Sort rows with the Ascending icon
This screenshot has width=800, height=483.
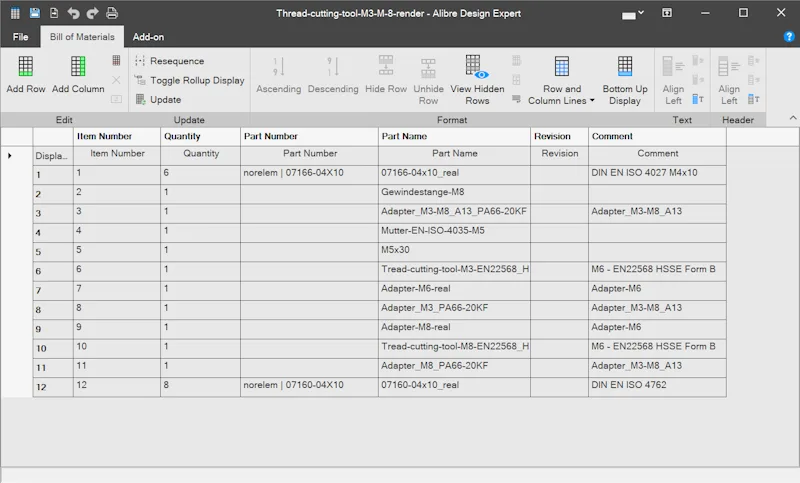(279, 66)
